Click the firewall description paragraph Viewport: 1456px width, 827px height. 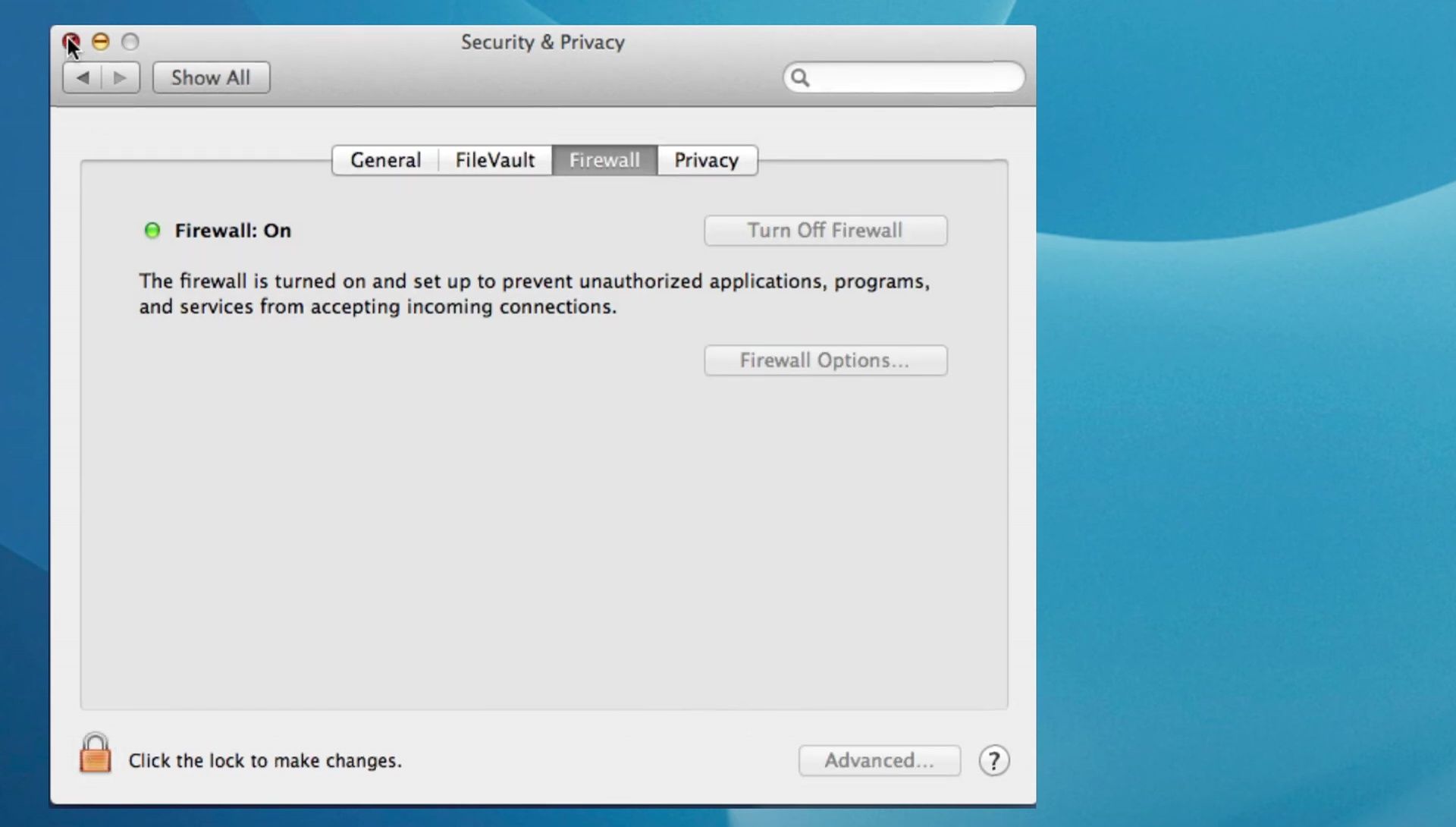[x=534, y=294]
